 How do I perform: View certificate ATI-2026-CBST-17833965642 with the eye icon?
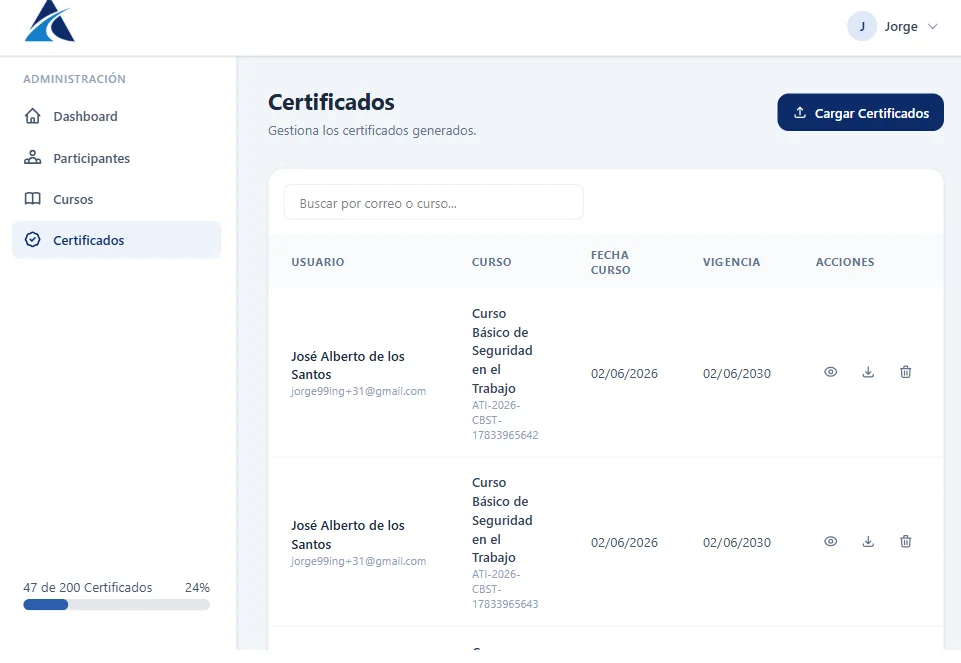[830, 372]
